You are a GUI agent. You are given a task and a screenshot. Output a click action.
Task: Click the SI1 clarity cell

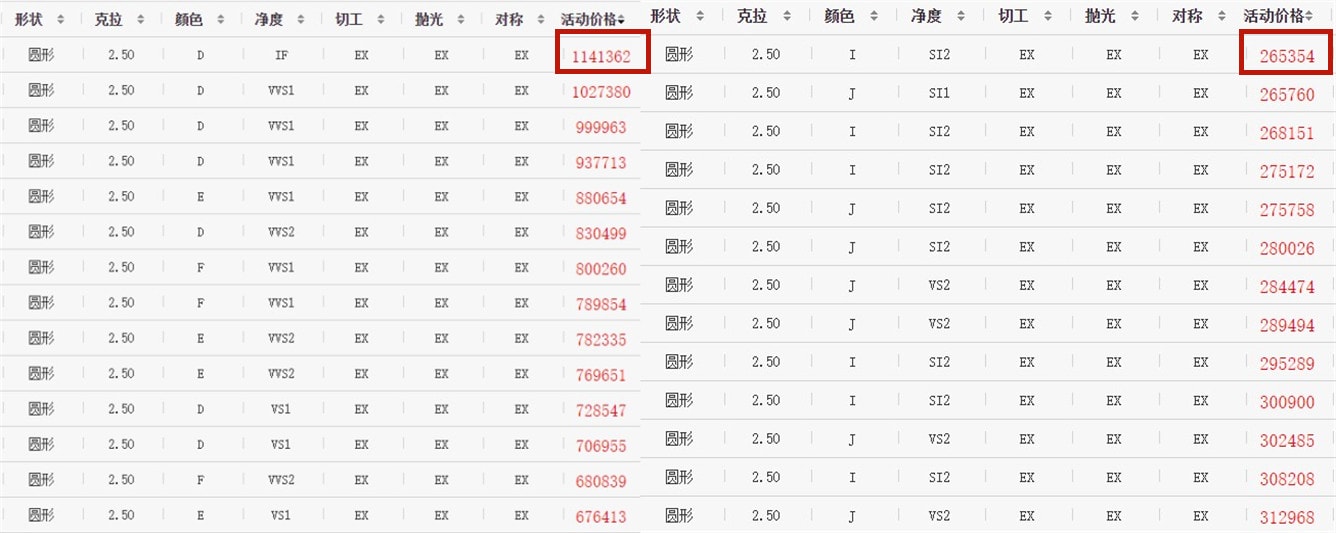tap(939, 94)
